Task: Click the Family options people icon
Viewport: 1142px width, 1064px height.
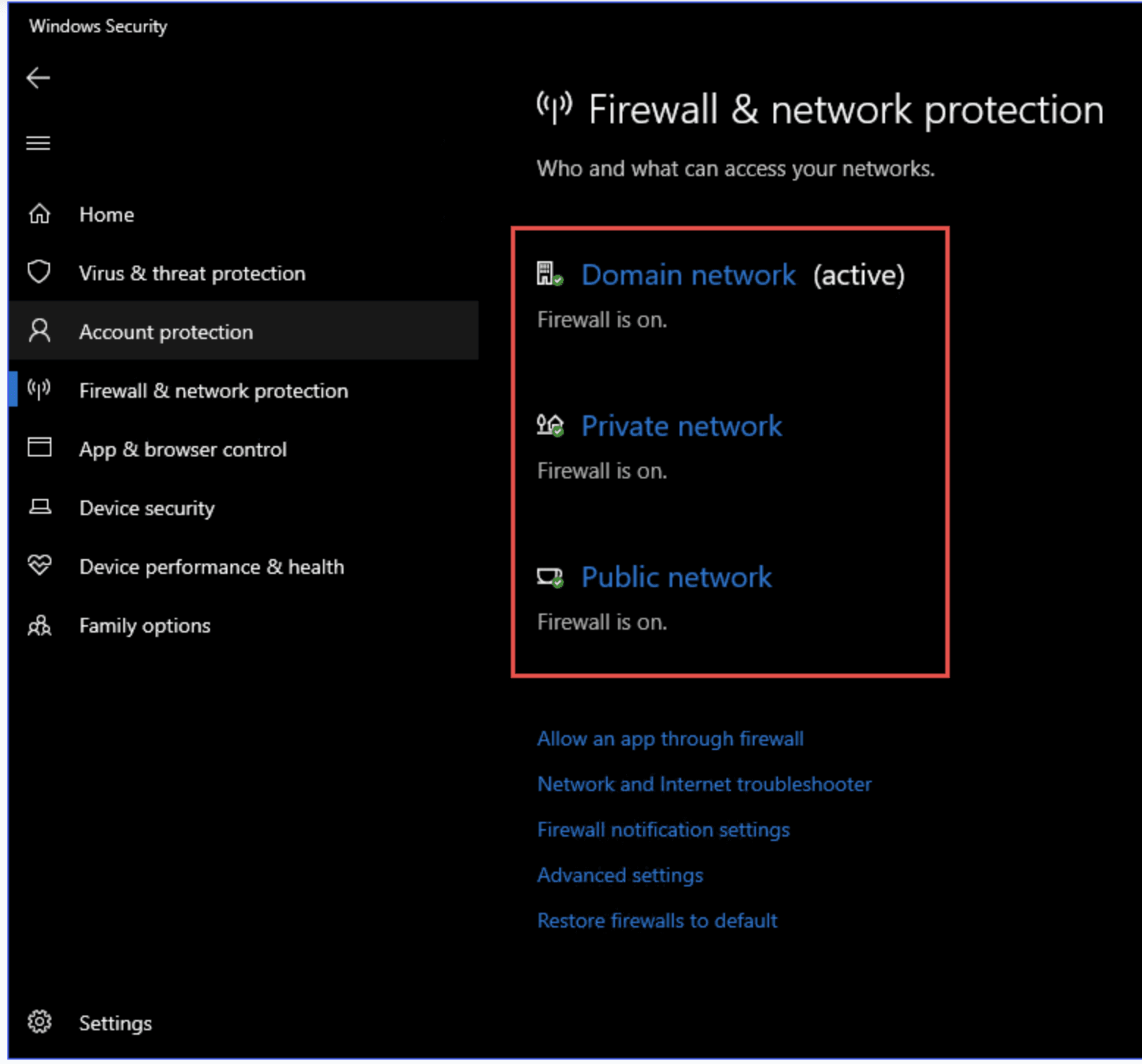Action: coord(40,625)
